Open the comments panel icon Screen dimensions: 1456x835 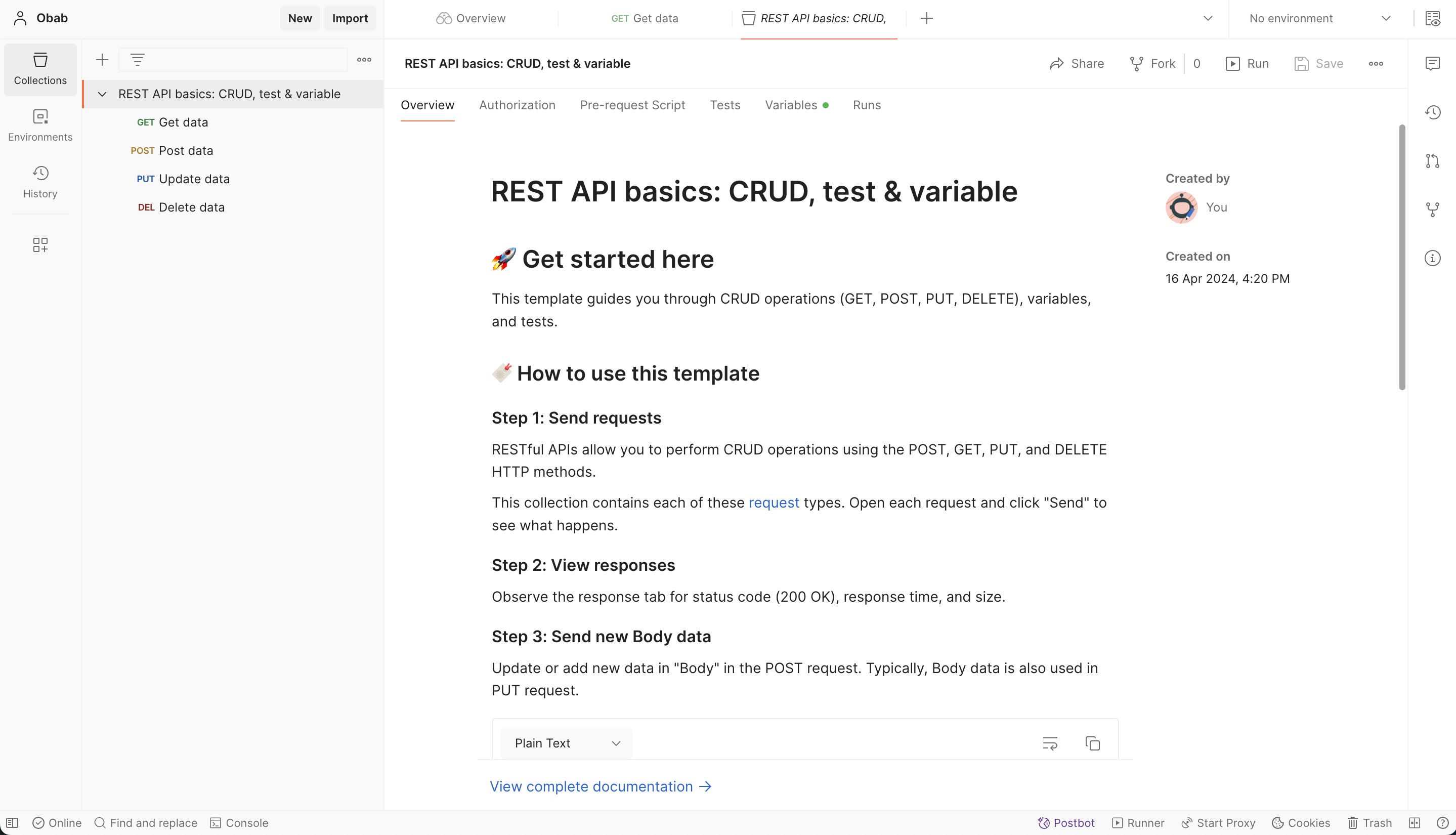(x=1432, y=63)
